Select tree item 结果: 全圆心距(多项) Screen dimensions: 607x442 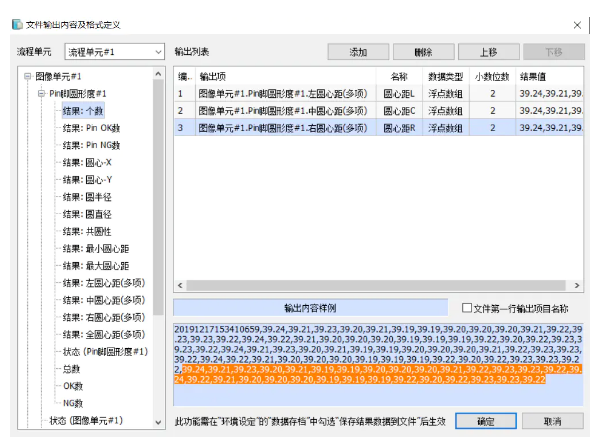[x=103, y=334]
